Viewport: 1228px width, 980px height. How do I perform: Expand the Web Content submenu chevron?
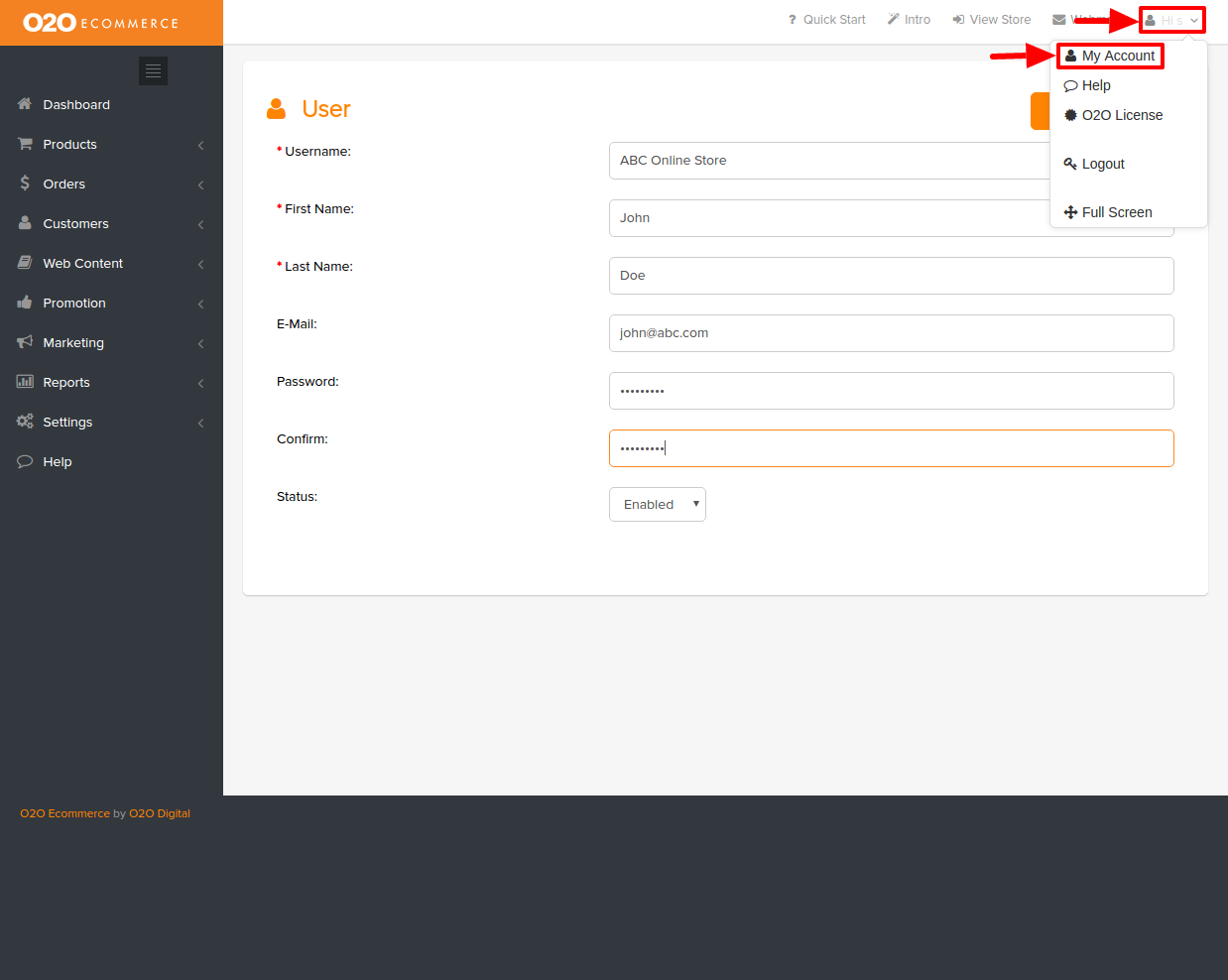[200, 264]
